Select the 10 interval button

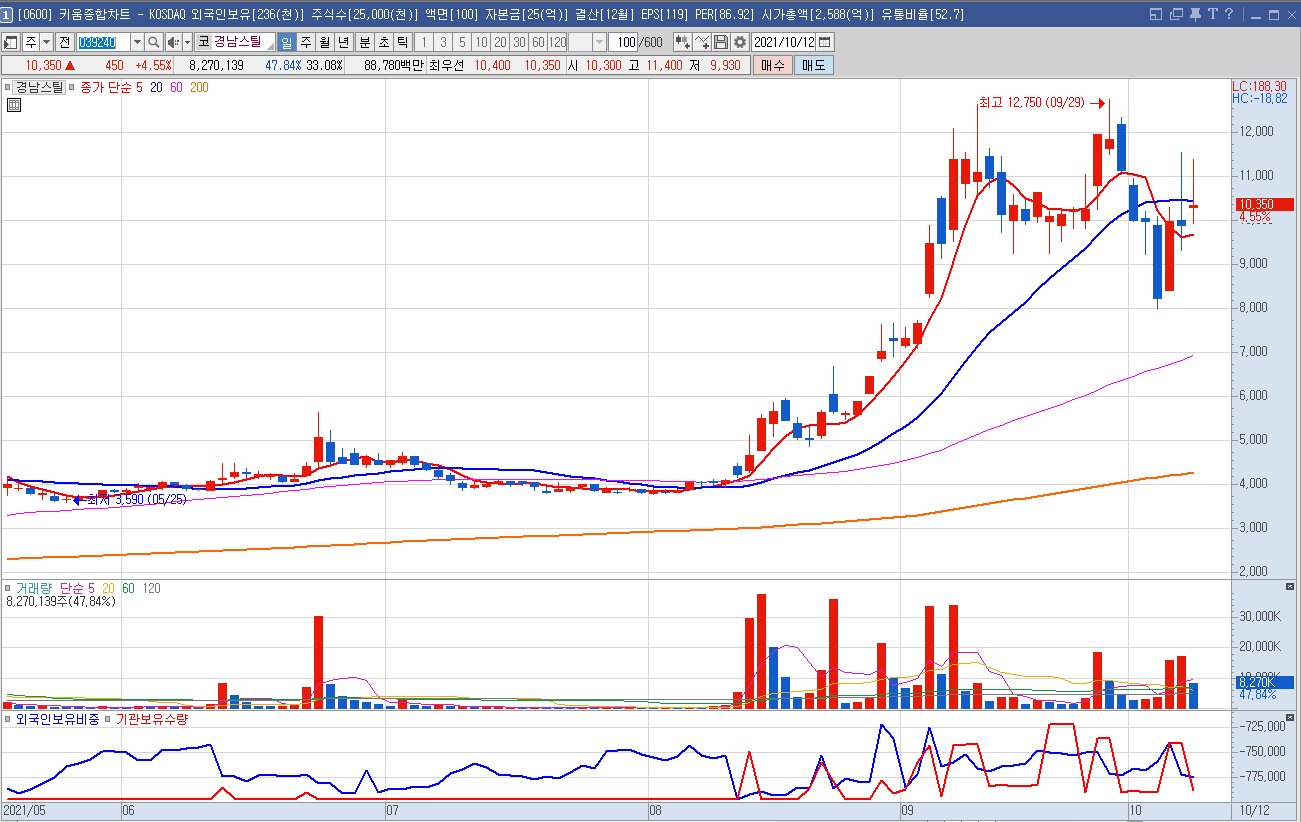[481, 42]
